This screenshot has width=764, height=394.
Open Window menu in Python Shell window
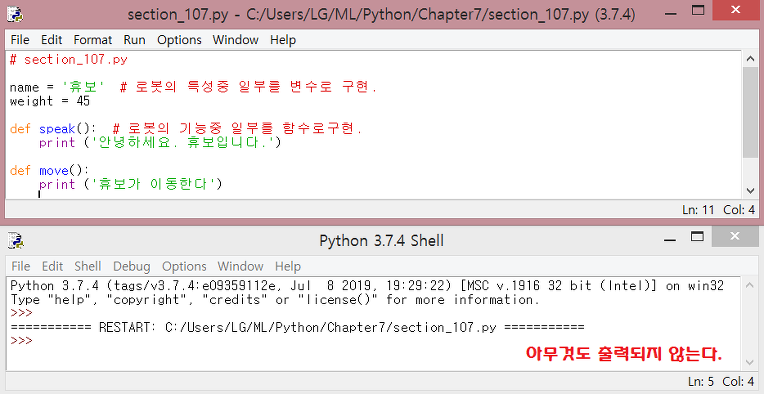(240, 266)
